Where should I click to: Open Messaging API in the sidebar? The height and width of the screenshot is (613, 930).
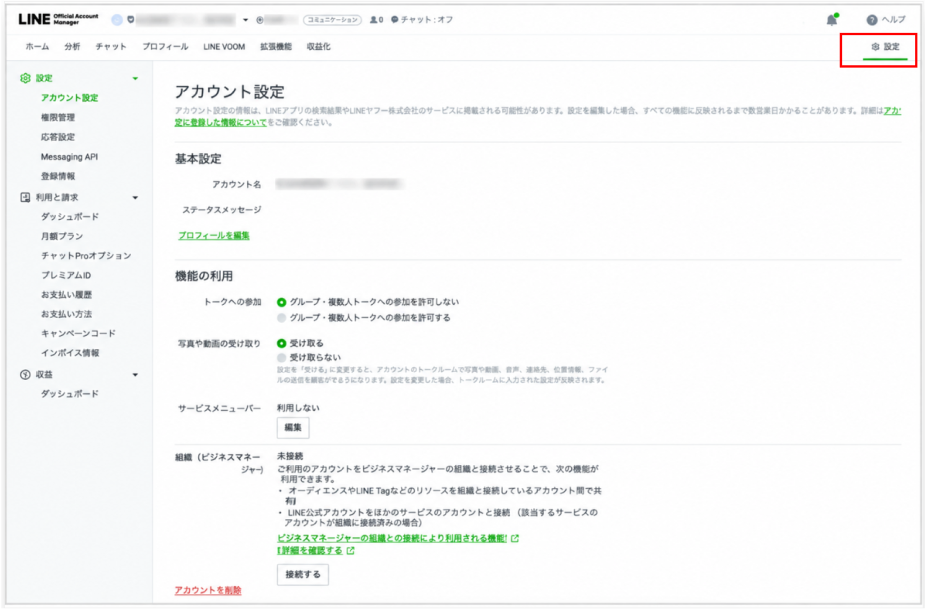(x=69, y=157)
